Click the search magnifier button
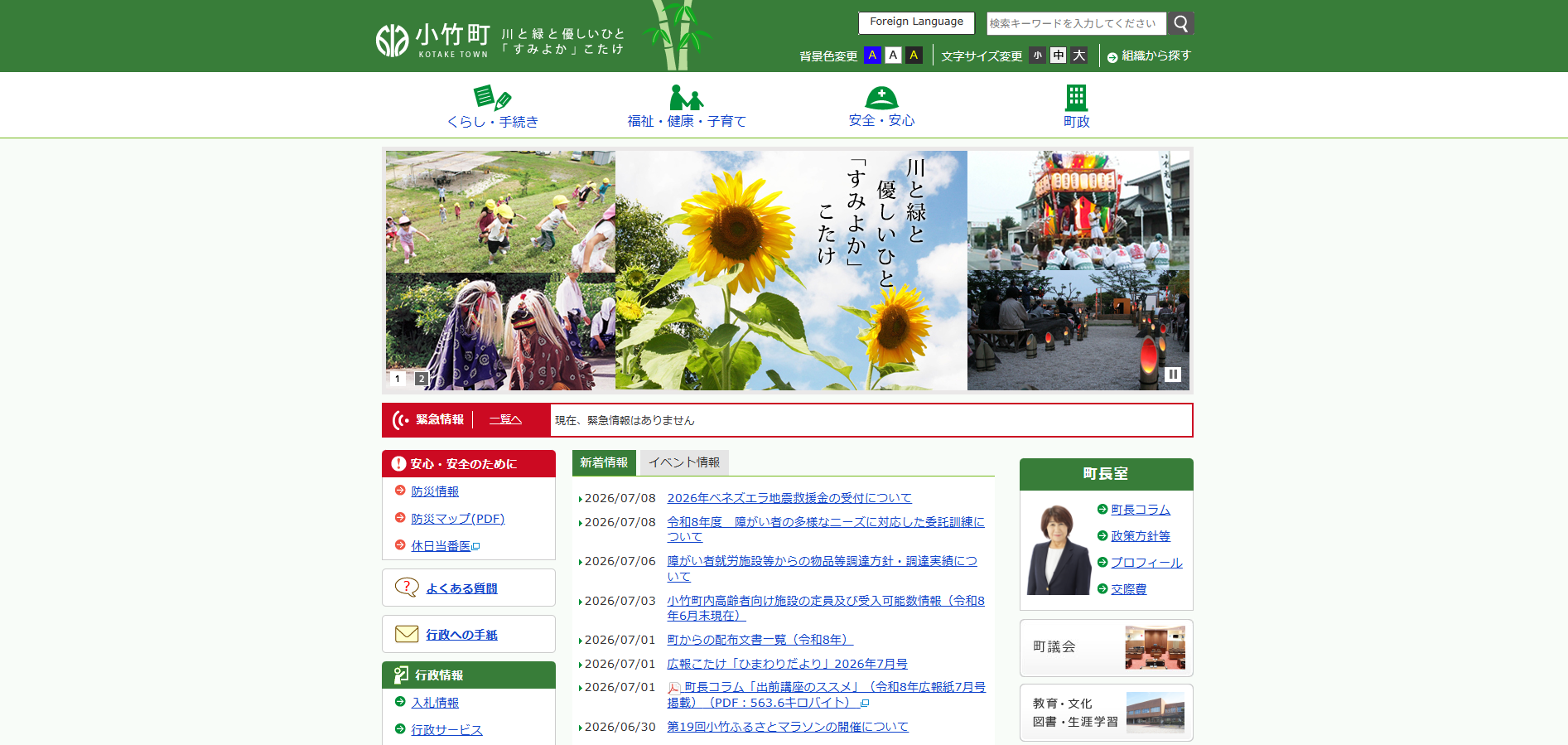This screenshot has width=1568, height=745. (x=1180, y=23)
